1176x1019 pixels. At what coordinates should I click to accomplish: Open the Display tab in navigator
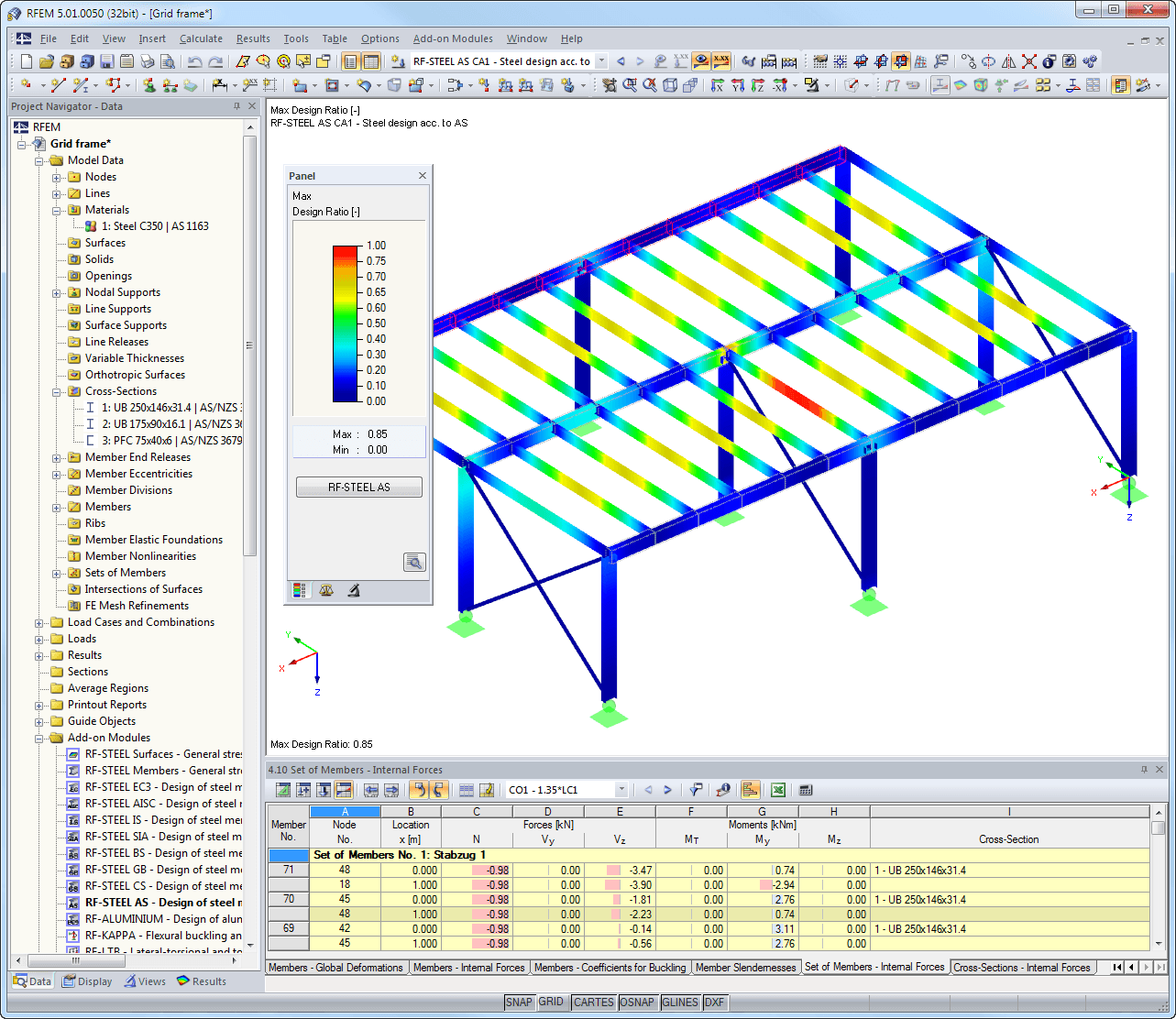(88, 981)
